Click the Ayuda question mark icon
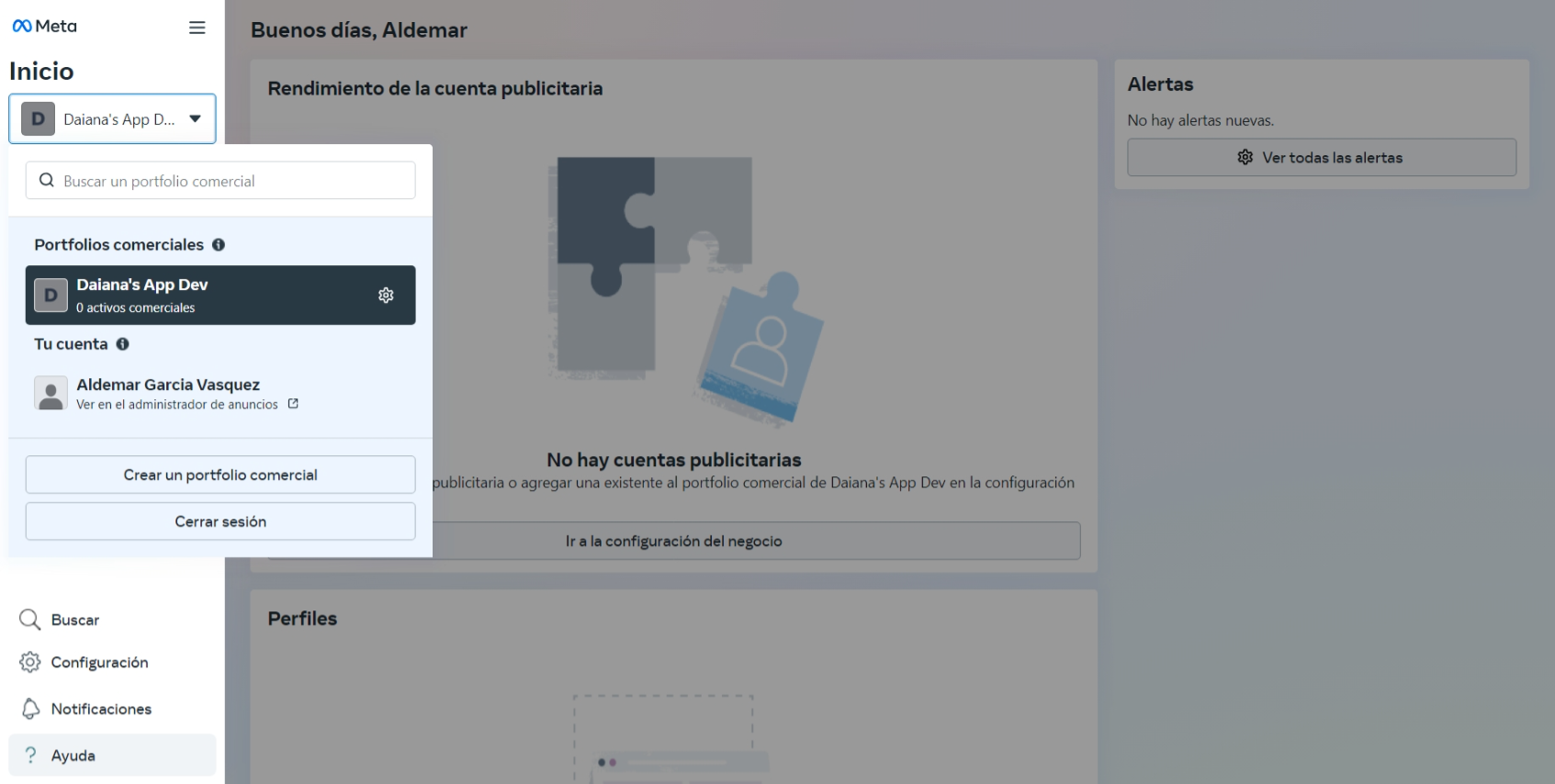Image resolution: width=1555 pixels, height=784 pixels. [30, 756]
